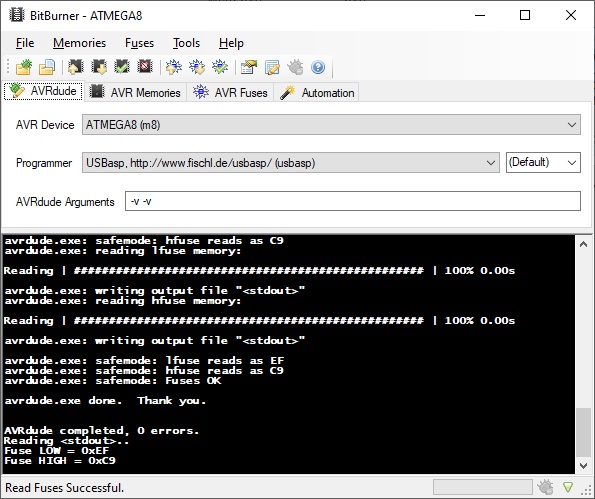Open the Help menu
The width and height of the screenshot is (595, 499).
click(x=231, y=43)
